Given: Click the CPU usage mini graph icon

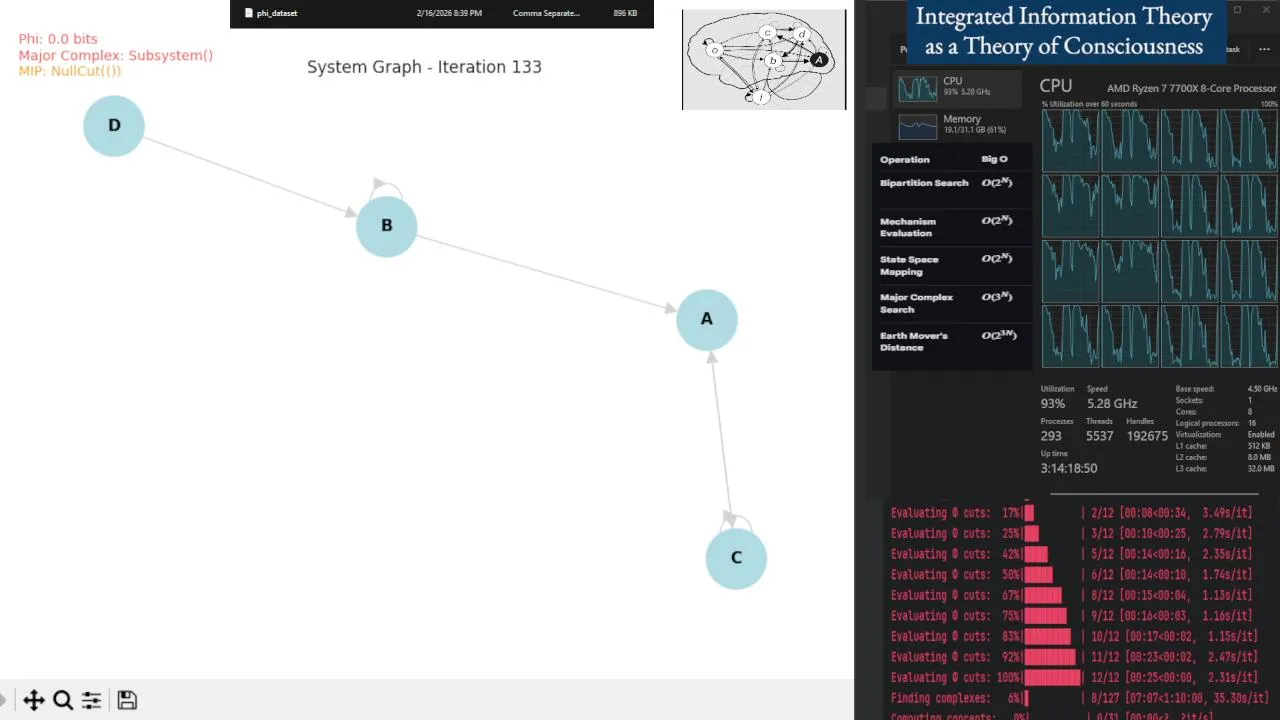Looking at the screenshot, I should point(917,88).
